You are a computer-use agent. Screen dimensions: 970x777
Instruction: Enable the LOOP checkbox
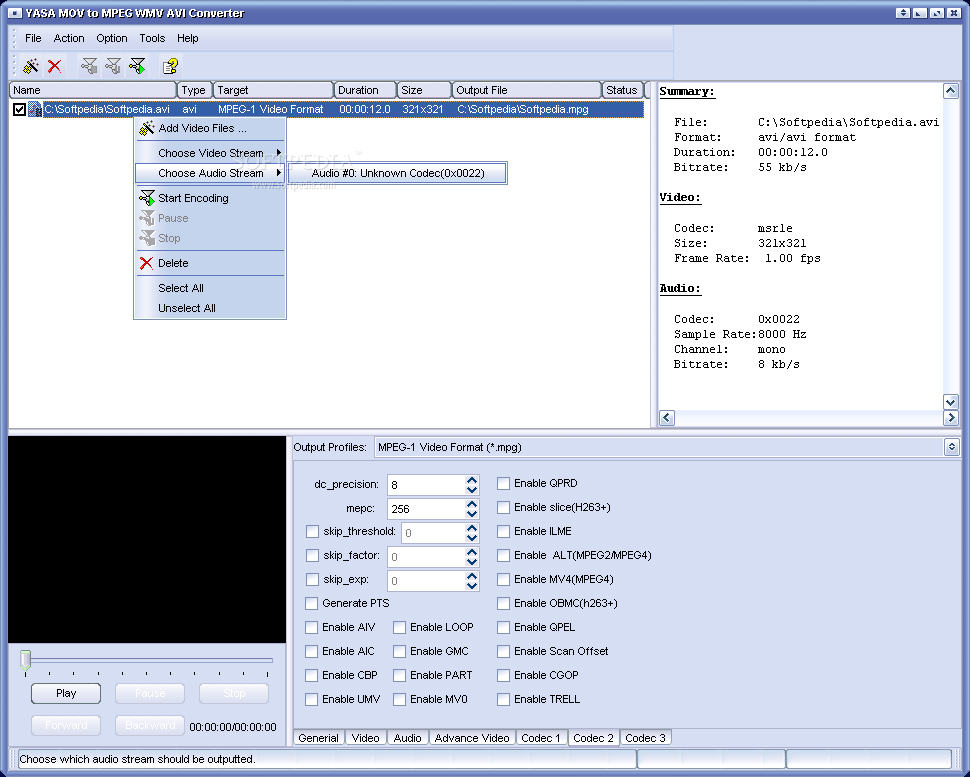click(399, 627)
